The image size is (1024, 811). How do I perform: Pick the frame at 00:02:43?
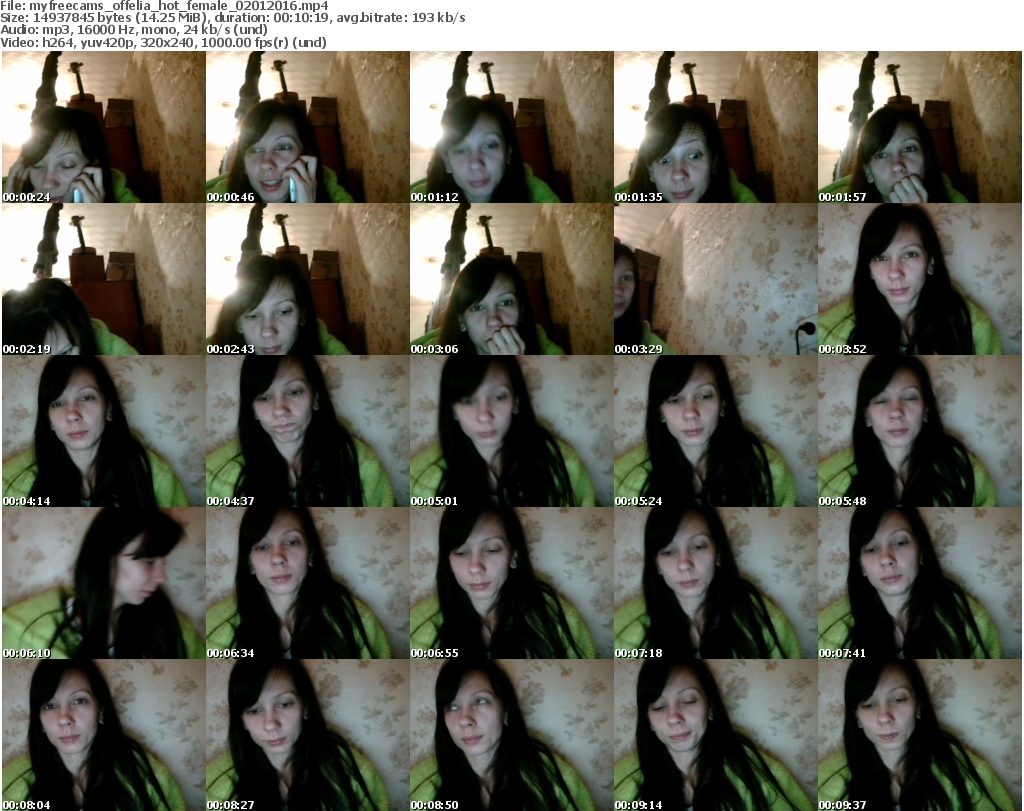click(x=308, y=279)
